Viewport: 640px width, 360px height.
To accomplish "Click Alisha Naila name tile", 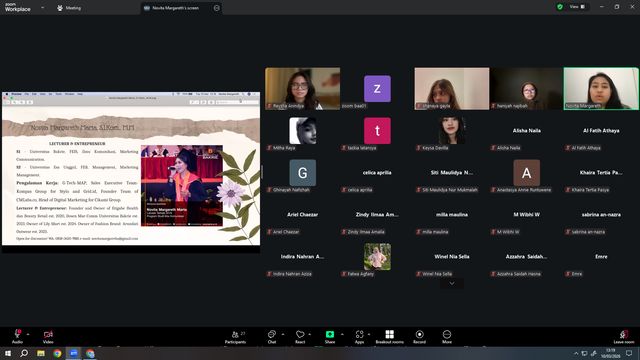I will [x=527, y=131].
